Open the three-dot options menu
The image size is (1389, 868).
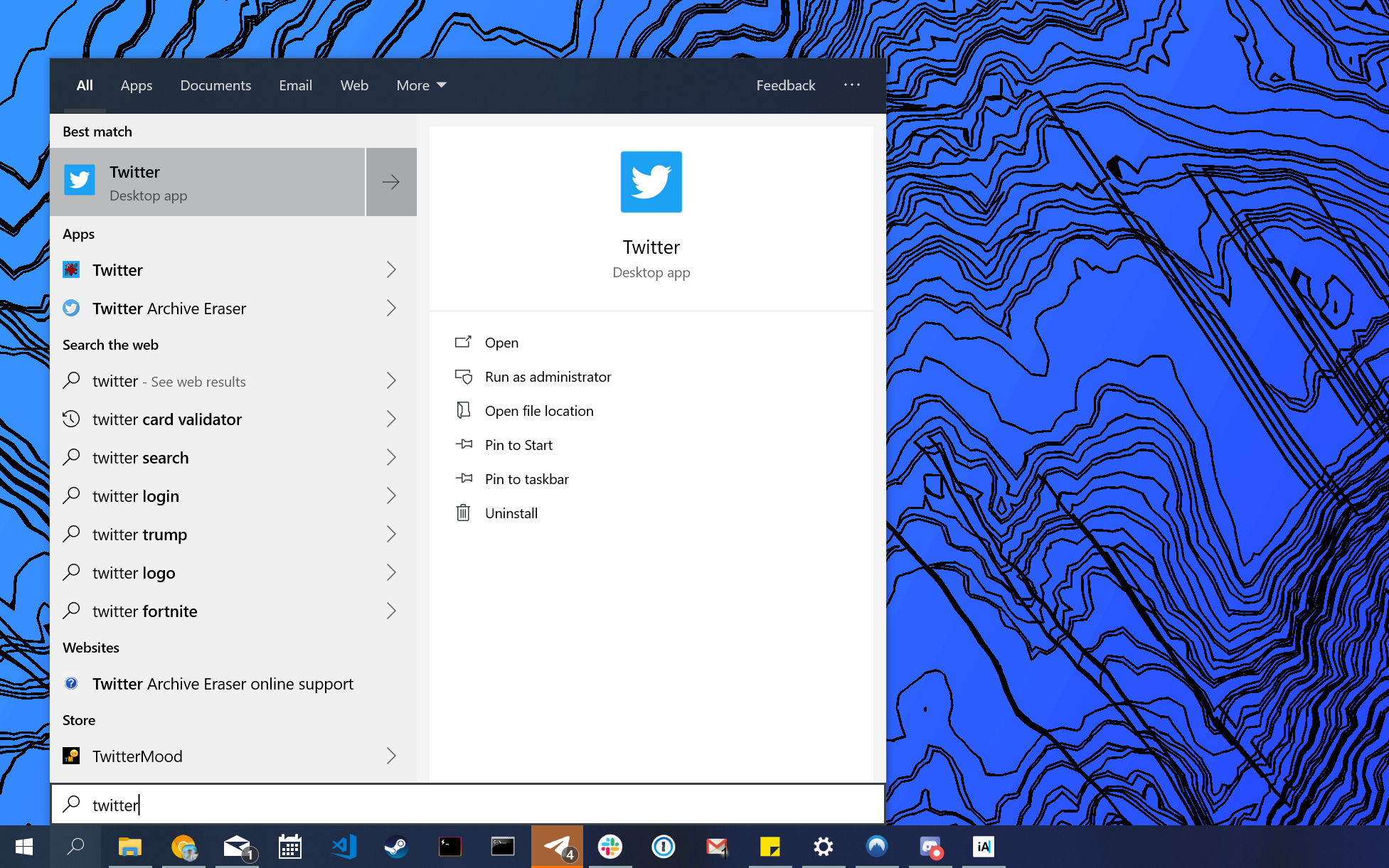pos(851,85)
